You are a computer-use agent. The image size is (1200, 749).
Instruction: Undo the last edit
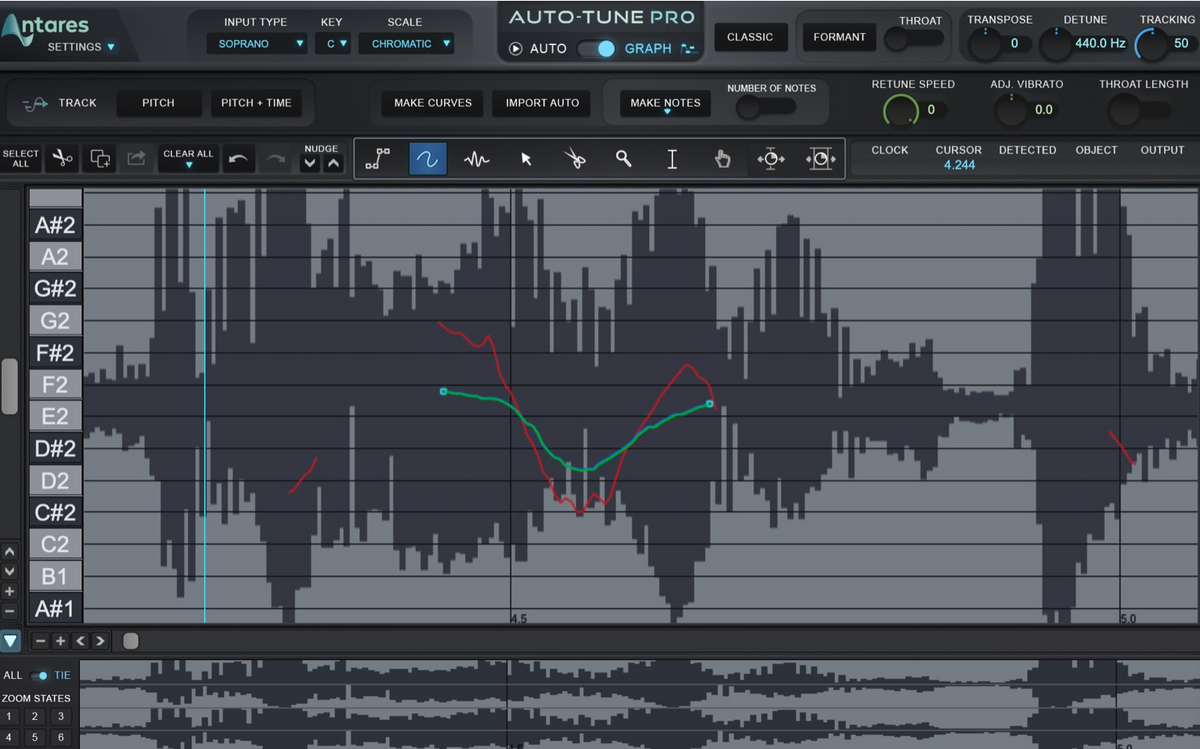click(x=238, y=158)
